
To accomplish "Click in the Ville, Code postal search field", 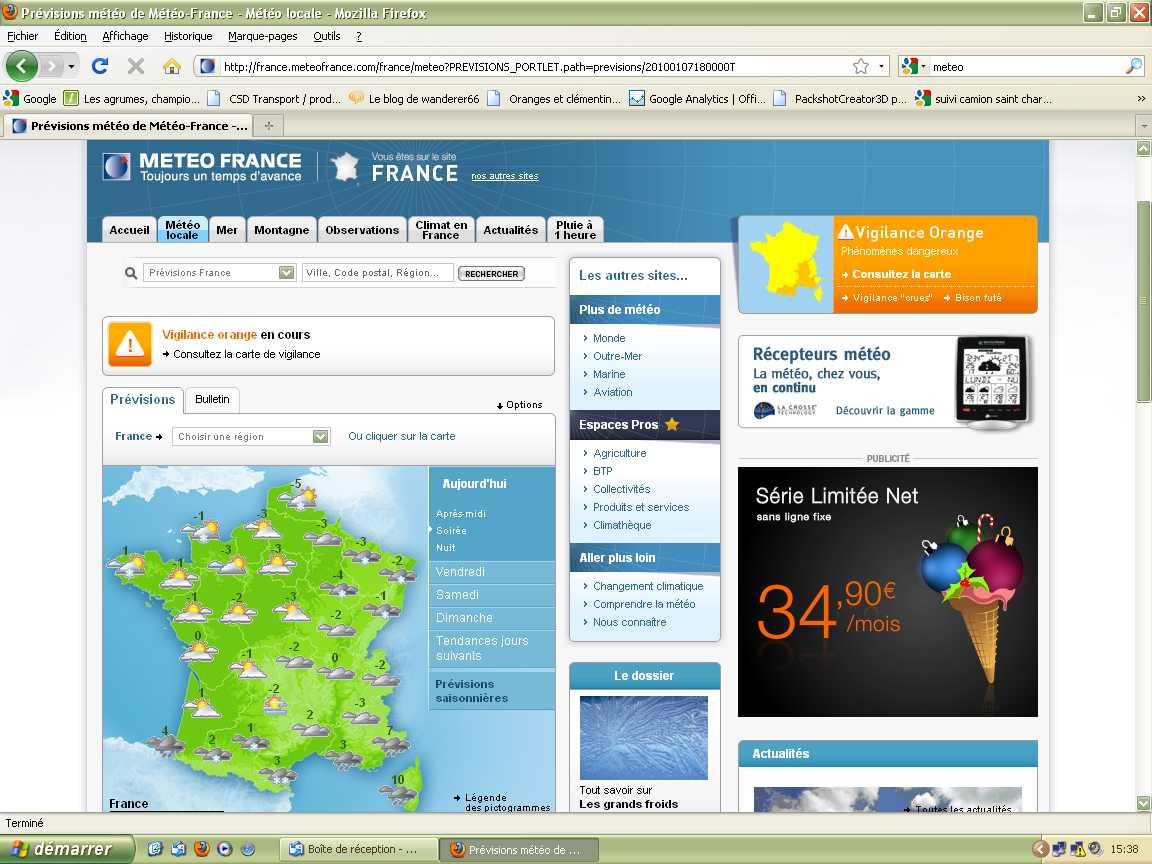I will 378,273.
